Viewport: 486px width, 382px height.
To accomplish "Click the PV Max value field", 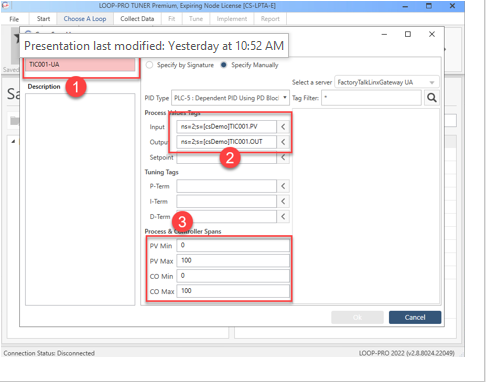I will (233, 261).
